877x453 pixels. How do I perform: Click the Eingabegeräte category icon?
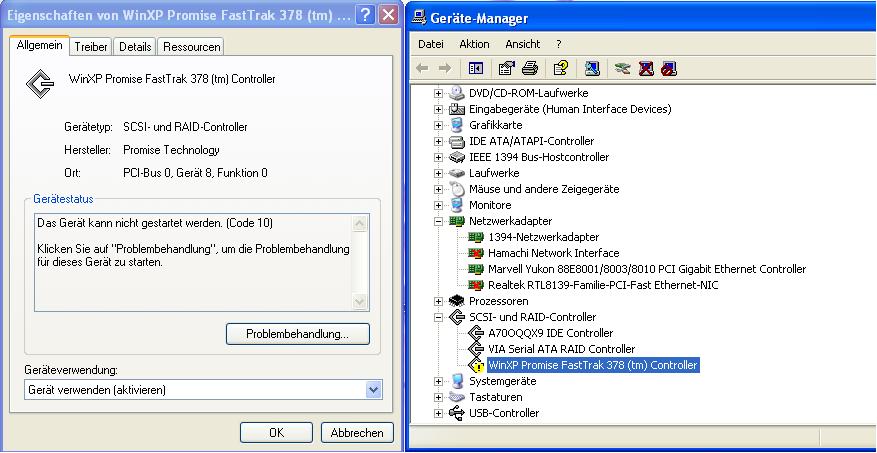tap(457, 109)
